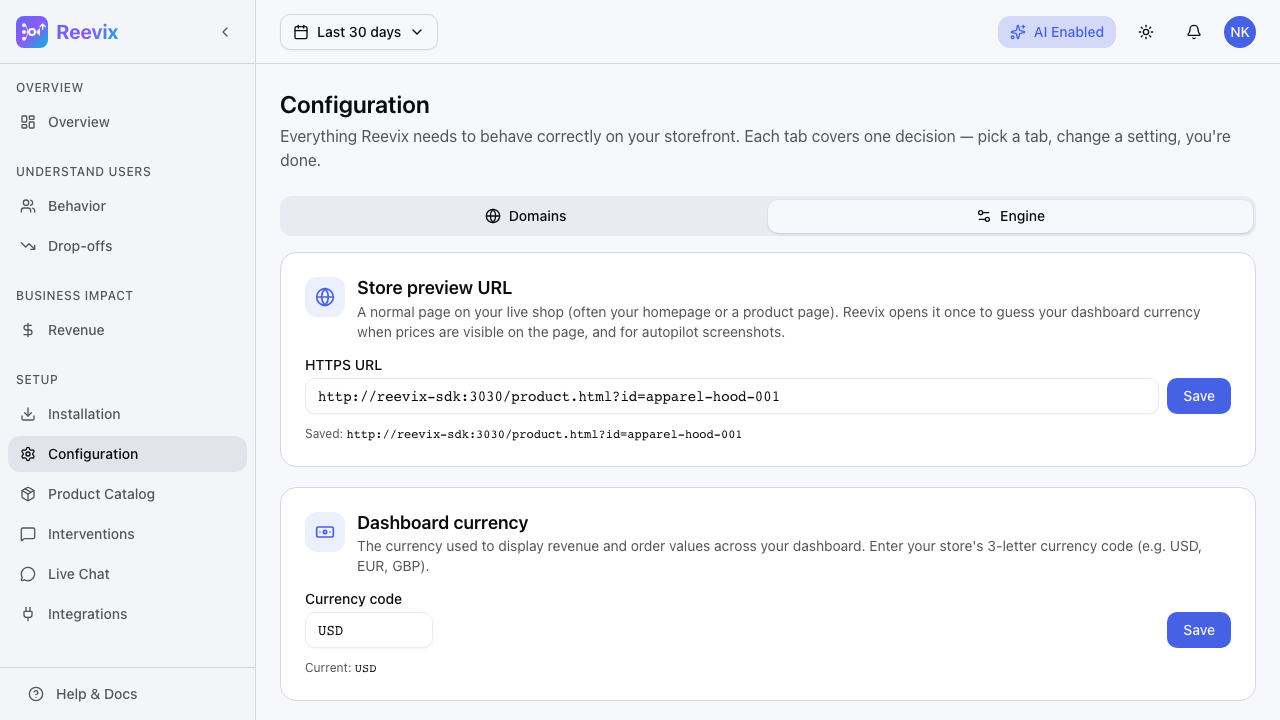This screenshot has height=720, width=1280.
Task: Click the 'Store preview URL' heading
Action: (x=434, y=288)
